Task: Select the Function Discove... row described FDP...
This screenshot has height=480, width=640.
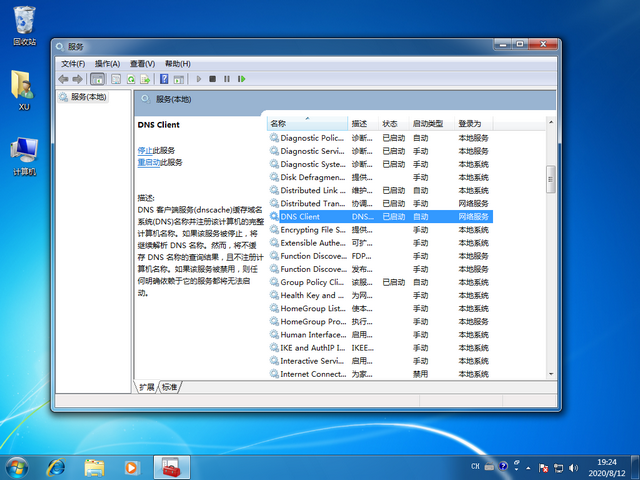Action: 380,256
